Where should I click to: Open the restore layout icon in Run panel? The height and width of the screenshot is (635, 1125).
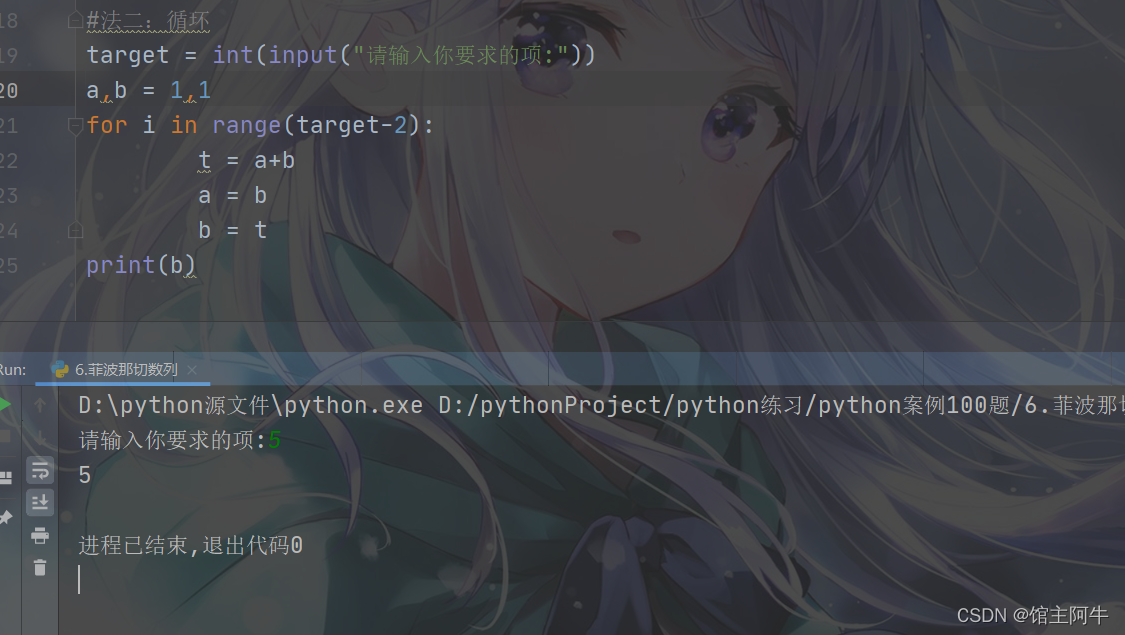click(6, 476)
